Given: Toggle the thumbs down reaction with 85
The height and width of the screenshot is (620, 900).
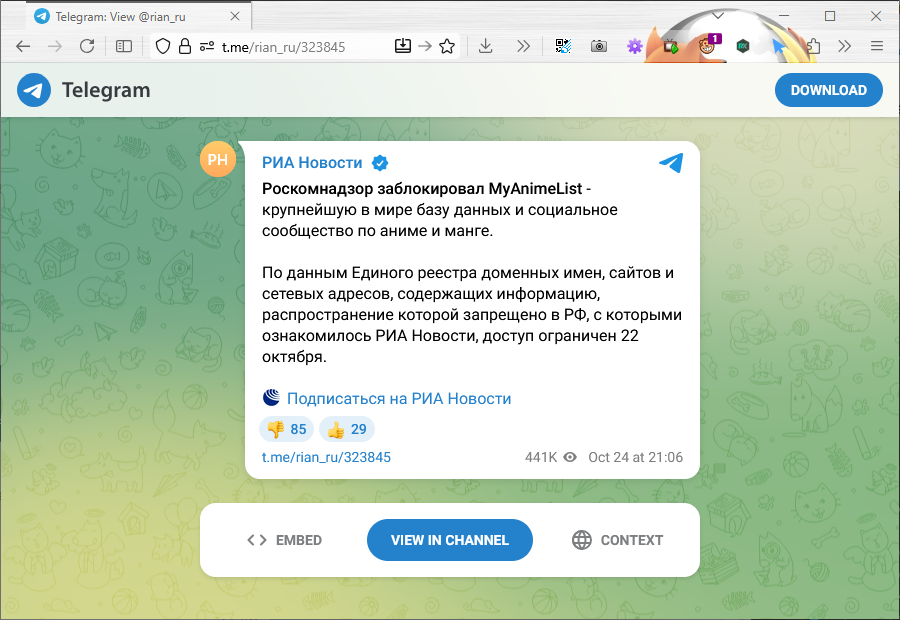Looking at the screenshot, I should pos(286,429).
